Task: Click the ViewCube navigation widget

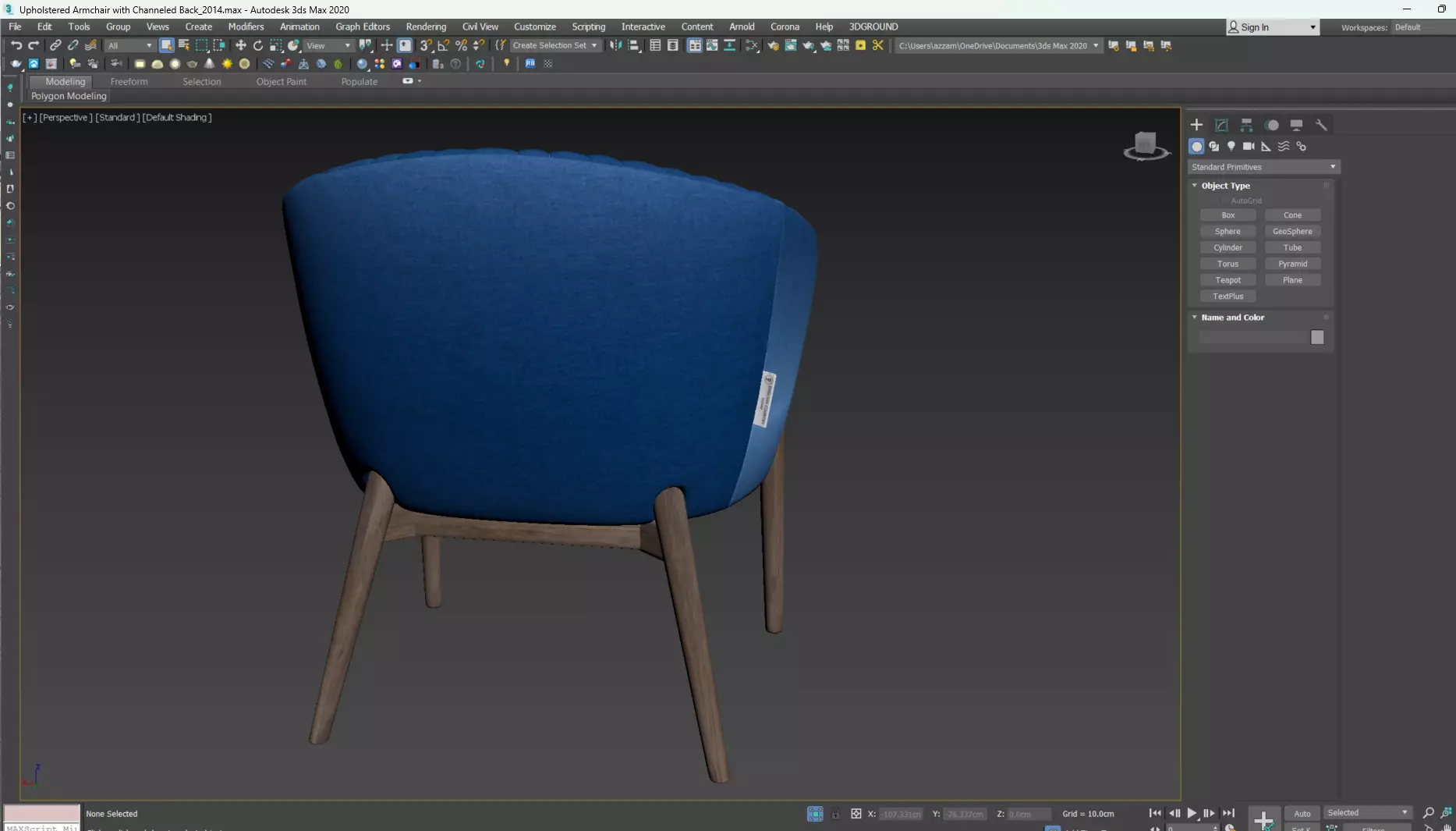Action: [1146, 146]
